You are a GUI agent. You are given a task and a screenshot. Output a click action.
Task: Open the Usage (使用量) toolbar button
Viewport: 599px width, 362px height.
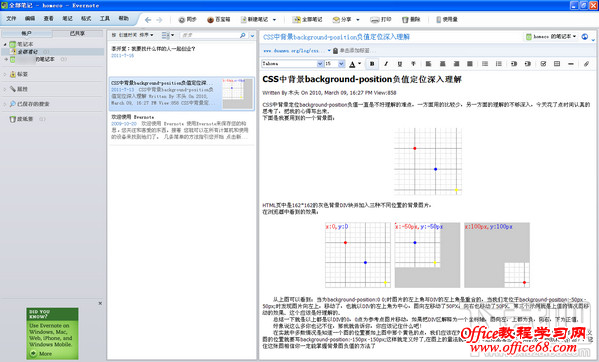[447, 19]
